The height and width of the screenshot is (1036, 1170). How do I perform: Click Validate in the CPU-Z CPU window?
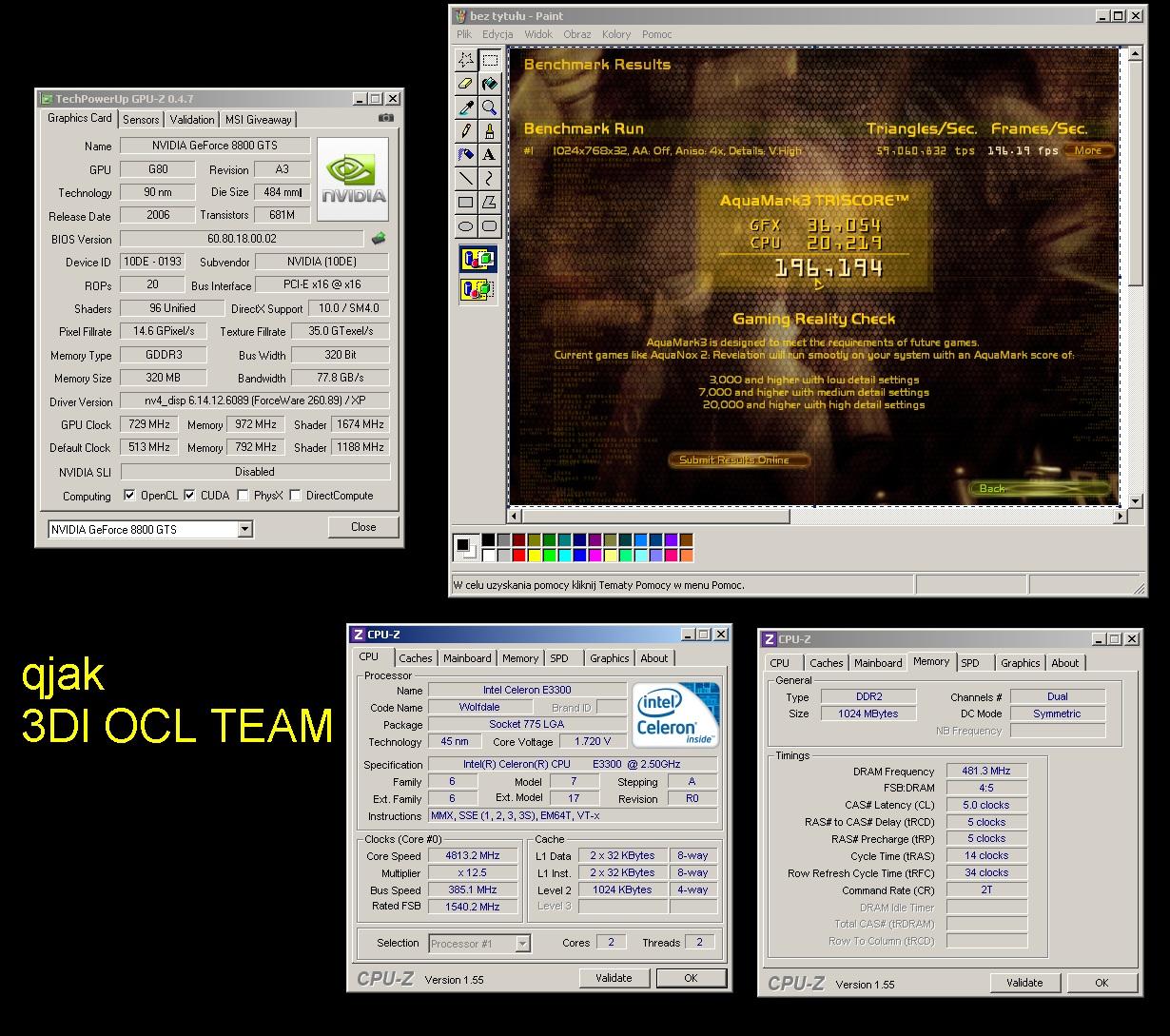coord(614,978)
